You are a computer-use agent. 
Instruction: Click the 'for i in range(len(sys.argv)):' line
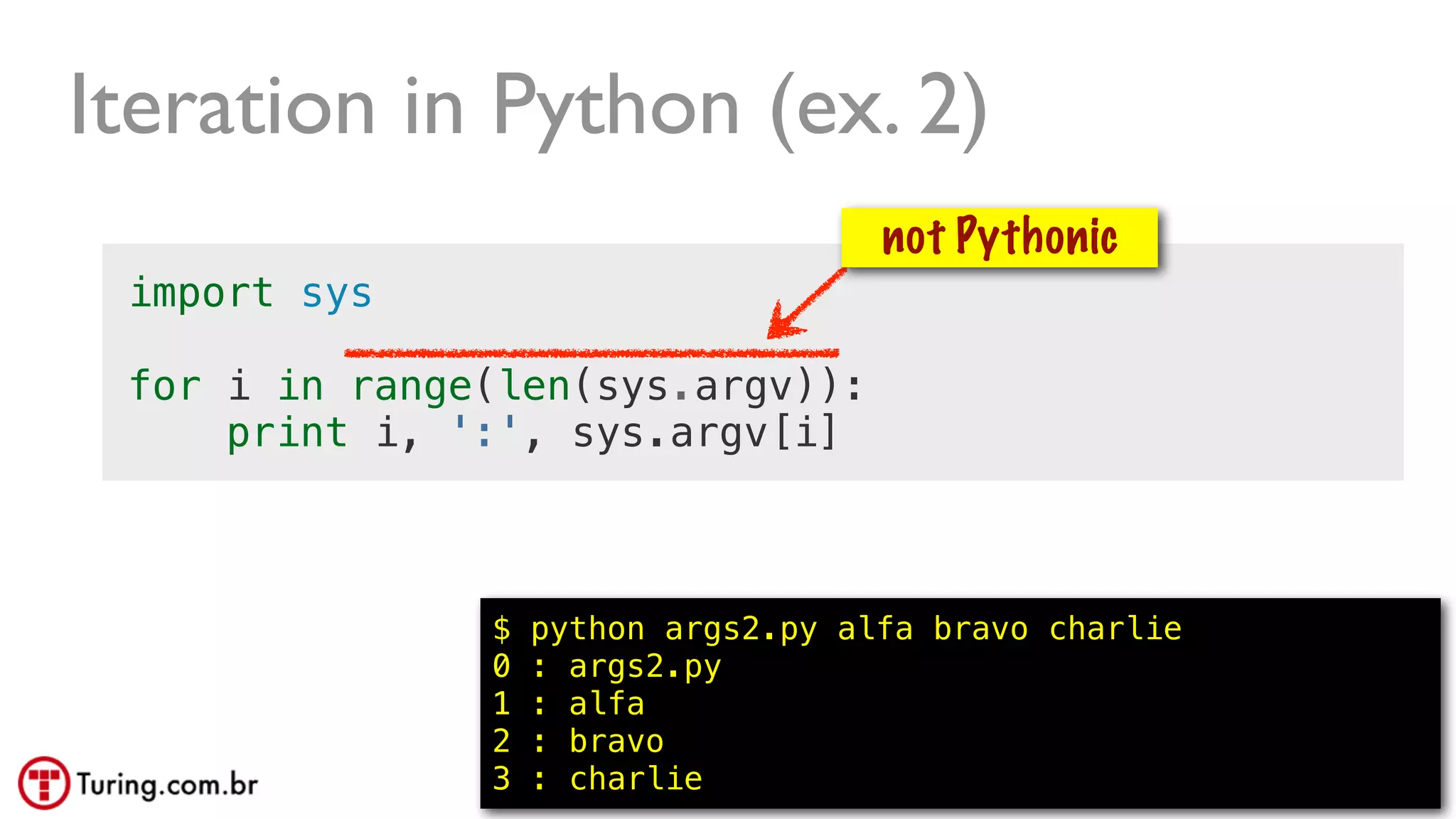click(x=496, y=387)
